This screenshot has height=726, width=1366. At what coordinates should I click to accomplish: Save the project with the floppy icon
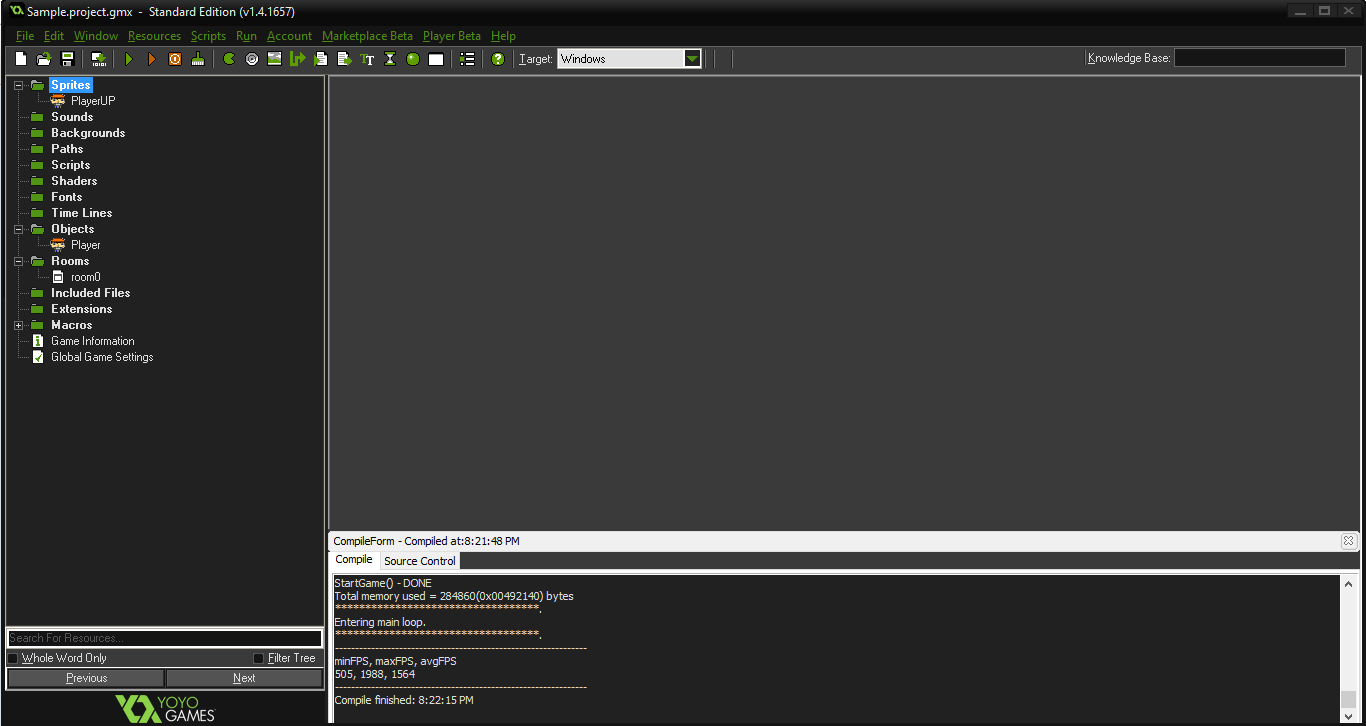click(x=68, y=59)
